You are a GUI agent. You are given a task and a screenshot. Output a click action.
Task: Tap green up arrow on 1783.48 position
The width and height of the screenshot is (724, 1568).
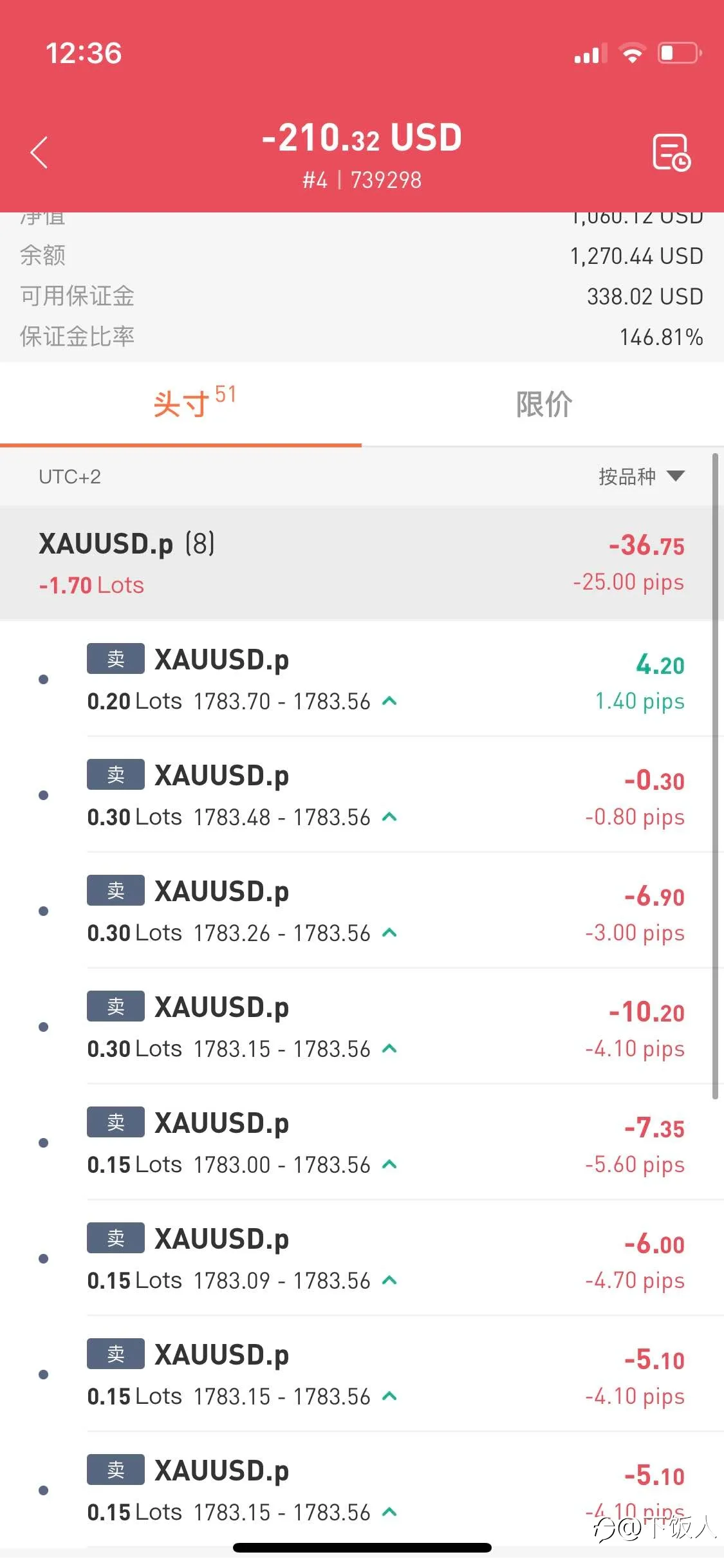pyautogui.click(x=389, y=817)
